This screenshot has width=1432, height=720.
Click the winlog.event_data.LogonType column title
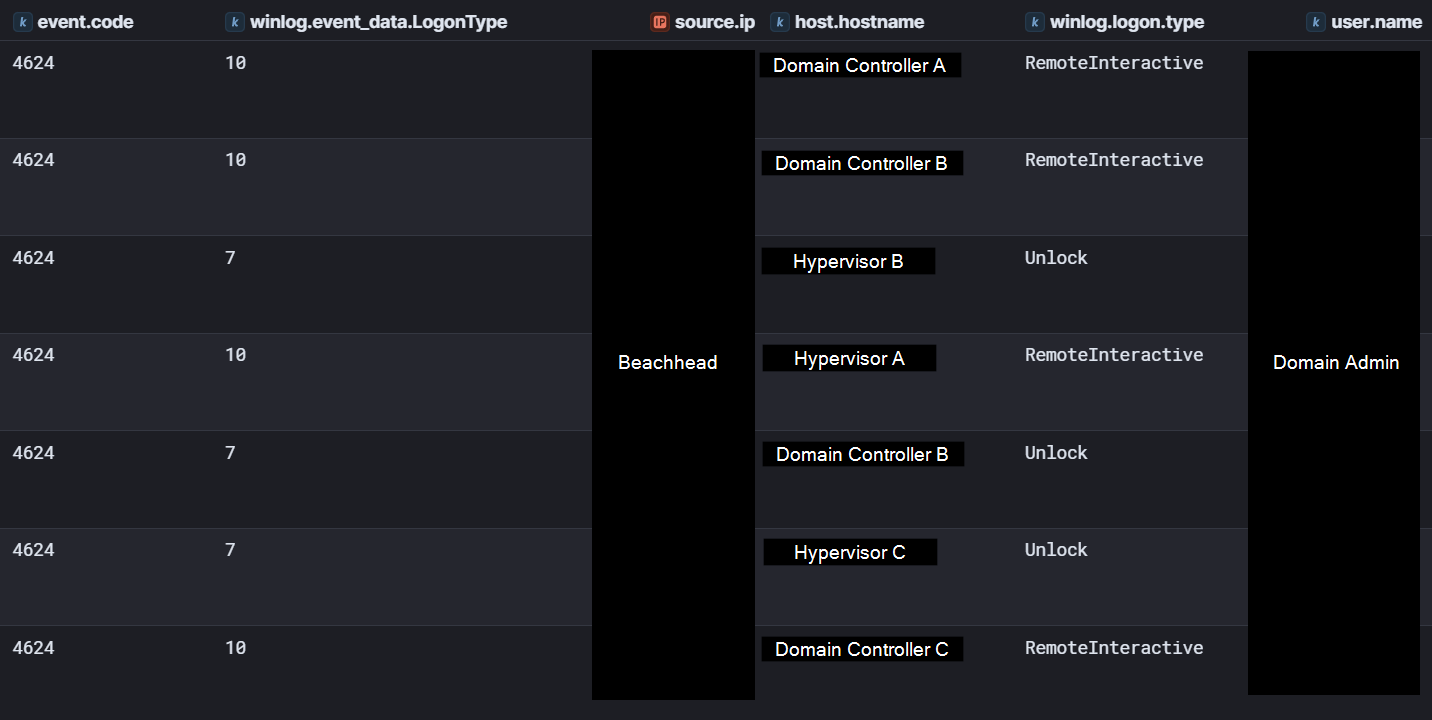click(x=378, y=22)
